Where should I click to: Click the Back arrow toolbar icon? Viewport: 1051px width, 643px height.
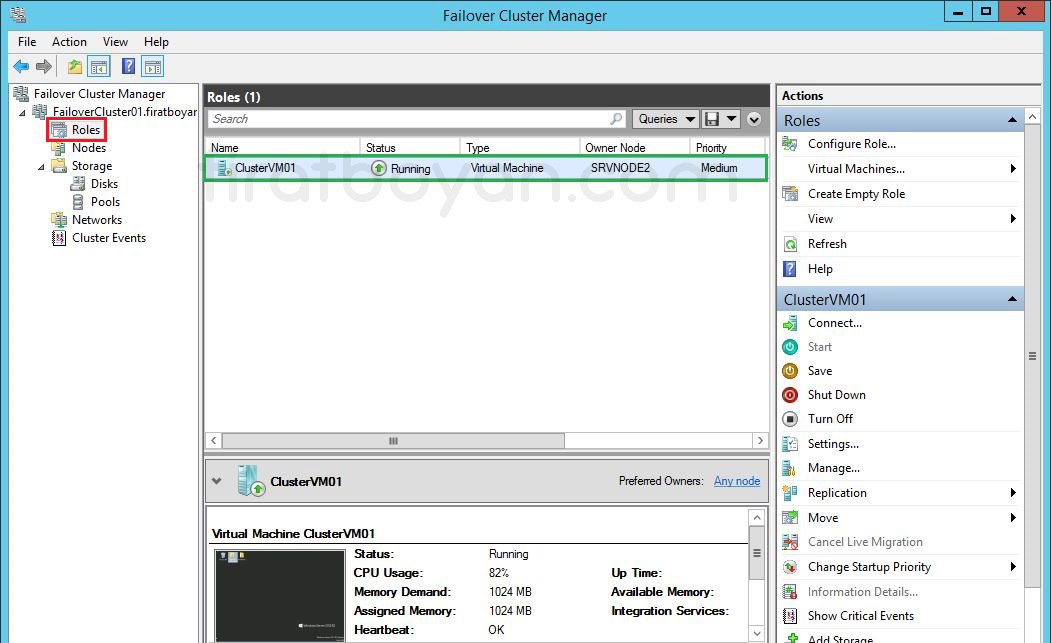[x=21, y=66]
